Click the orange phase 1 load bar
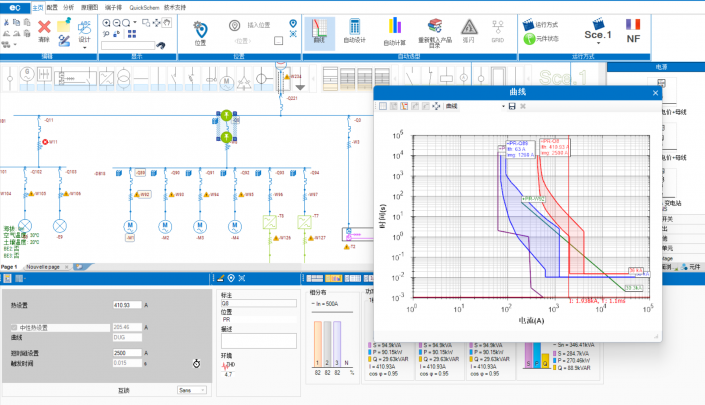This screenshot has height=405, width=705. tap(317, 344)
